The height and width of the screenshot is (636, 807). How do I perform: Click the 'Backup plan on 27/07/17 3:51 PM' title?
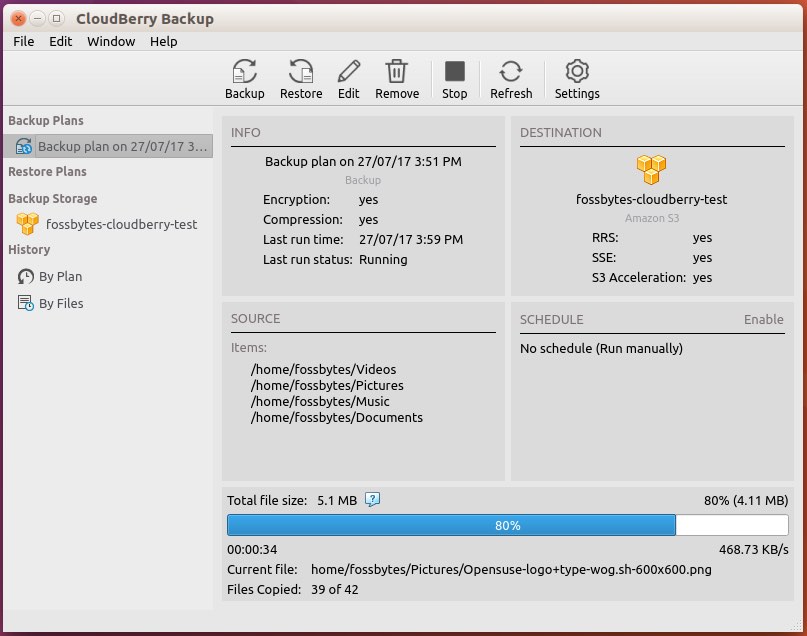pos(363,162)
